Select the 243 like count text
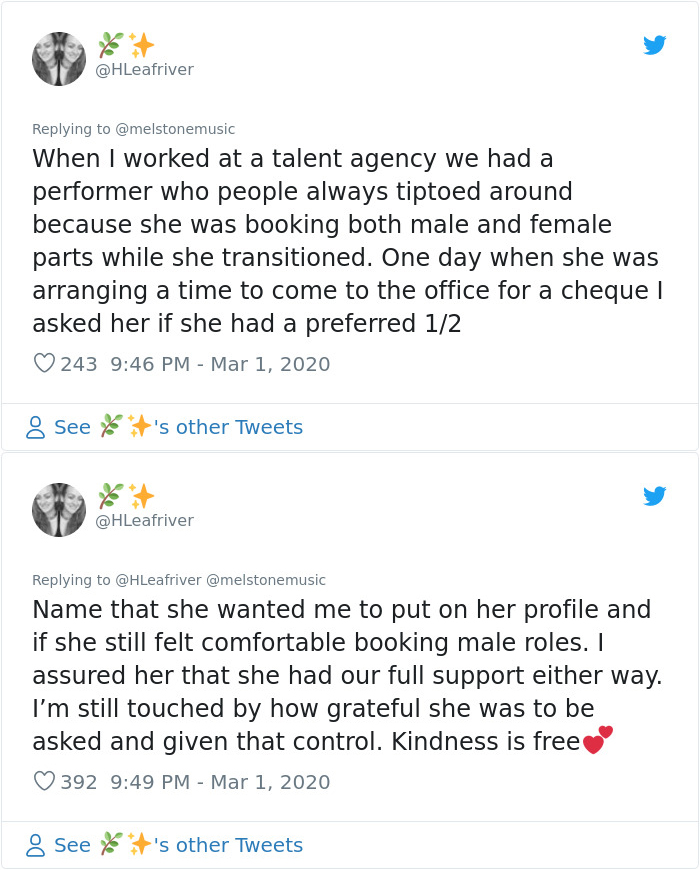The width and height of the screenshot is (700, 870). click(x=78, y=364)
